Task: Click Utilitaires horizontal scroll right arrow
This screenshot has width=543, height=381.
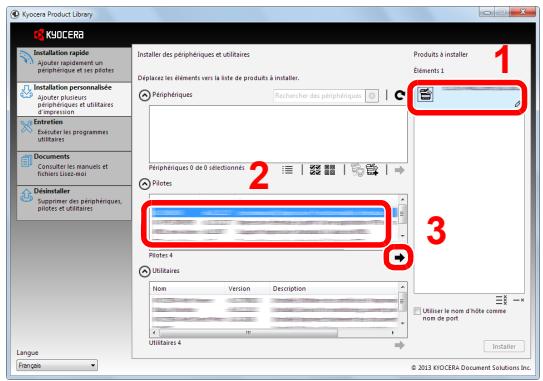Action: tap(392, 333)
